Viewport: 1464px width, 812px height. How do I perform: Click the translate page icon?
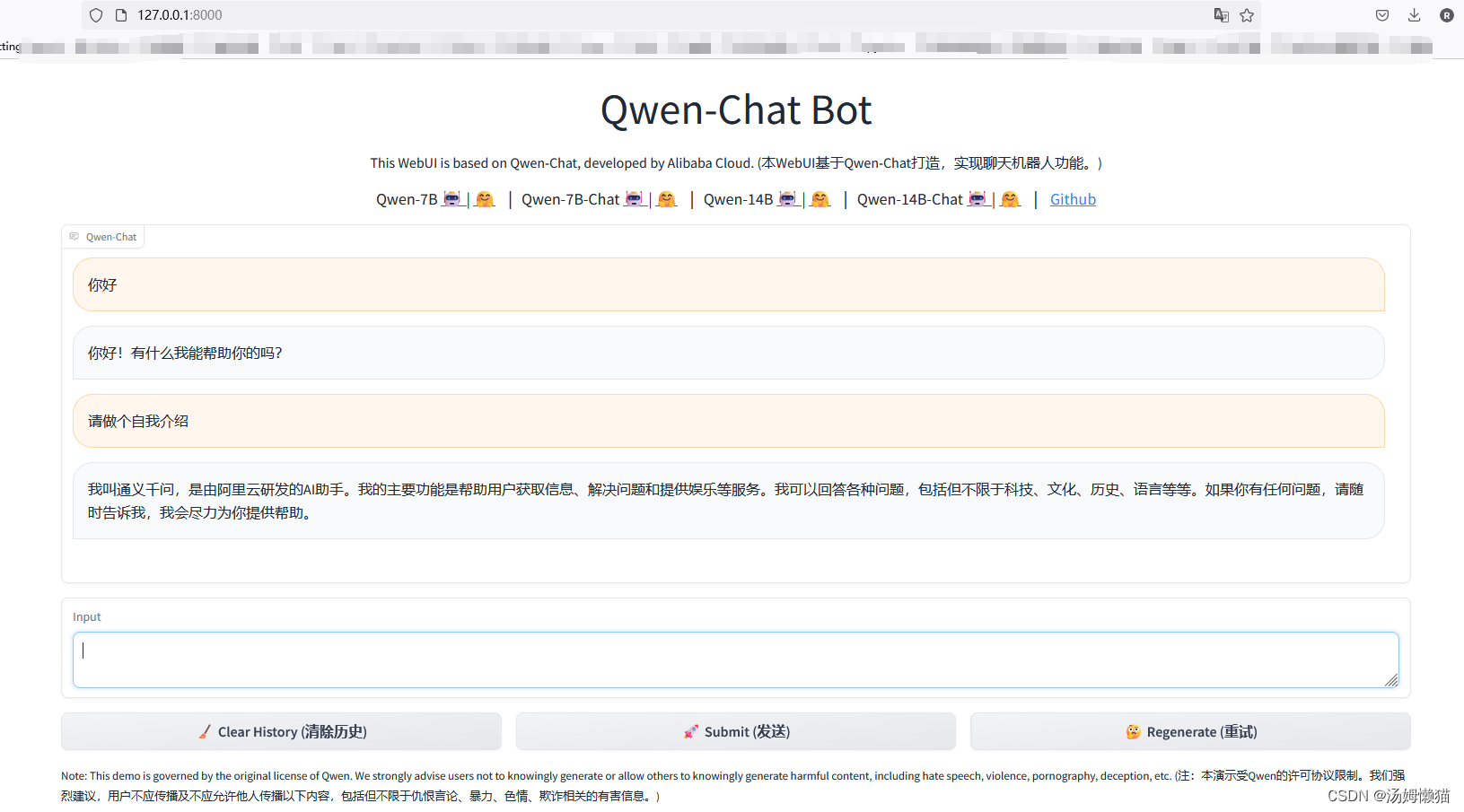coord(1221,15)
